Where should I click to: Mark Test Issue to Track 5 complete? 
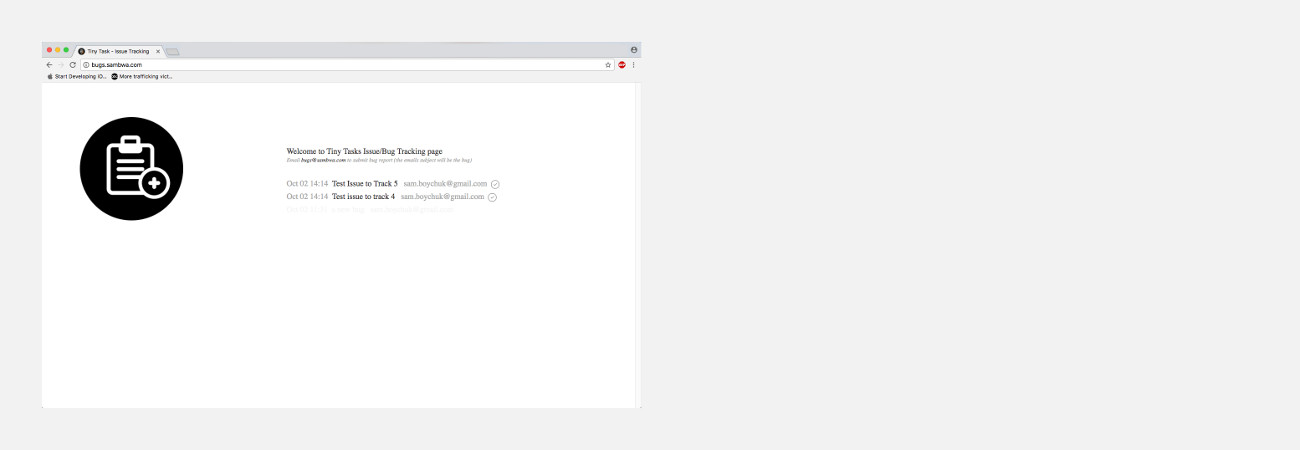click(x=495, y=184)
